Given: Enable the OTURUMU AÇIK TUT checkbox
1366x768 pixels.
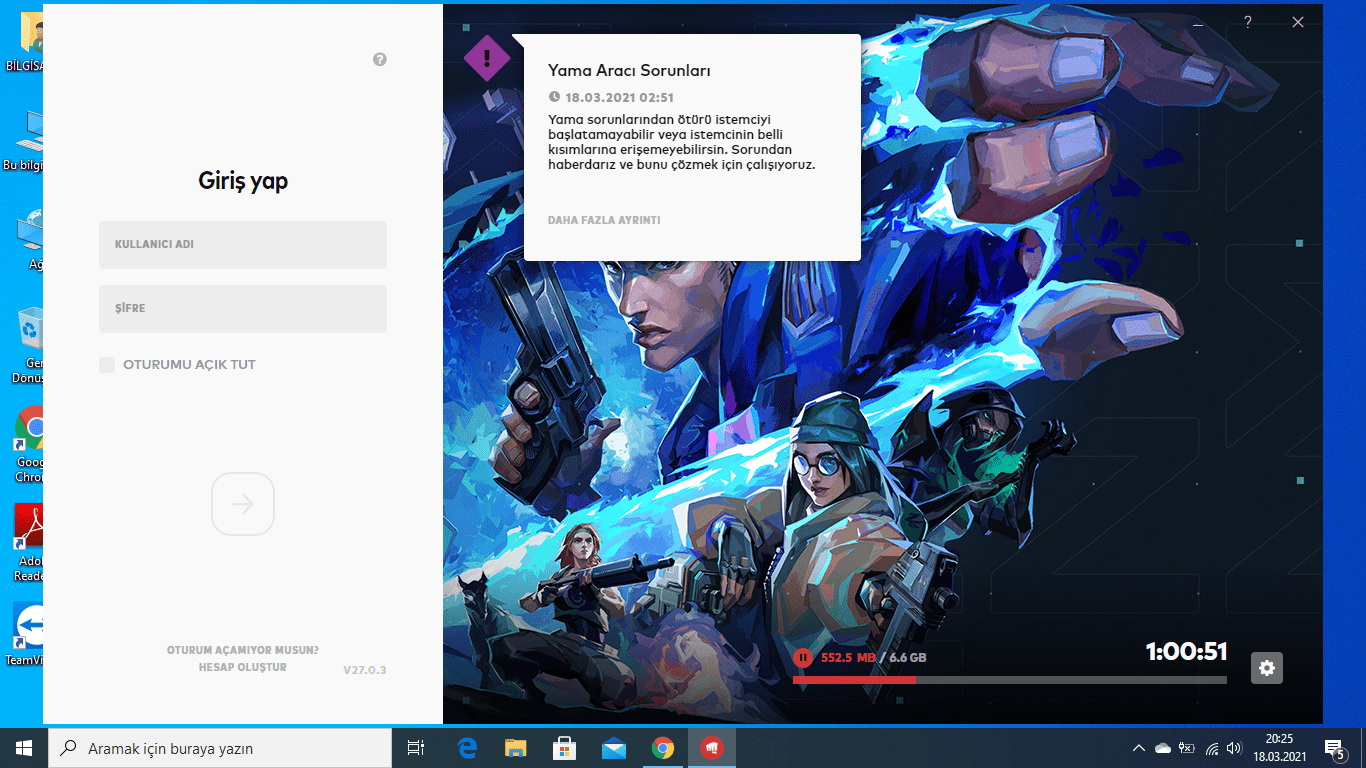Looking at the screenshot, I should (107, 365).
